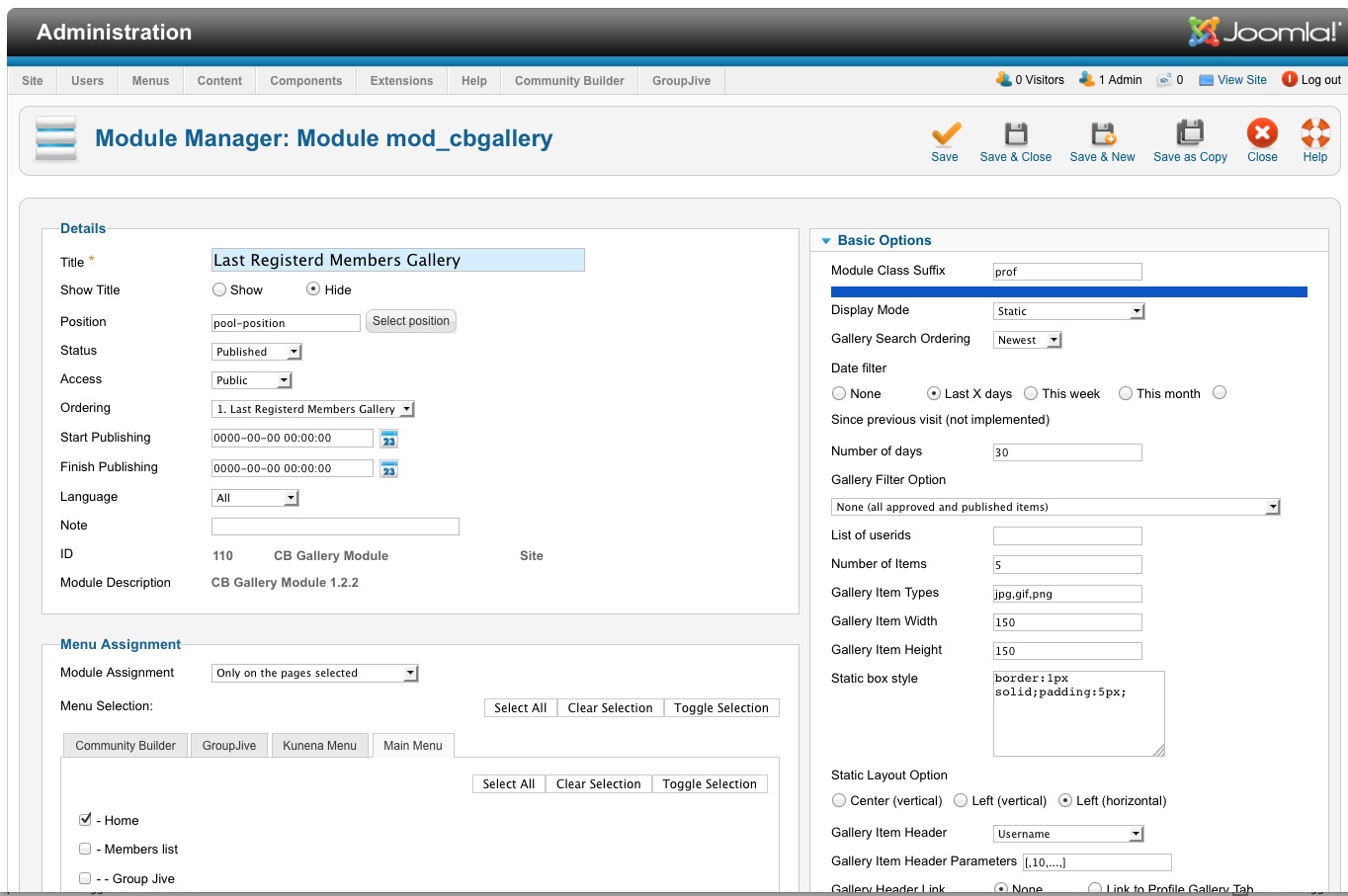The image size is (1348, 896).
Task: Select Left (horizontal) layout option
Action: (1065, 800)
